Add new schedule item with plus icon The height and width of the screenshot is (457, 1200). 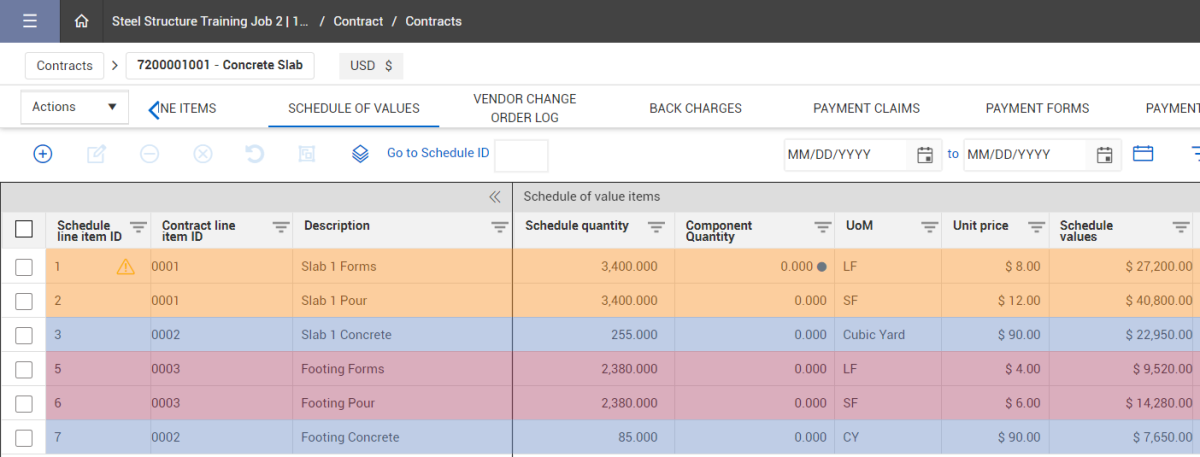pyautogui.click(x=43, y=154)
